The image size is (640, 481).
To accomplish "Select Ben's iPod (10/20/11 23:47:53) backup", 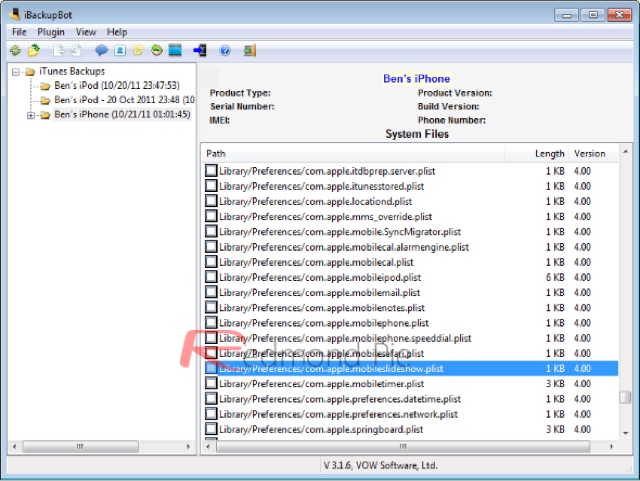I will point(117,85).
